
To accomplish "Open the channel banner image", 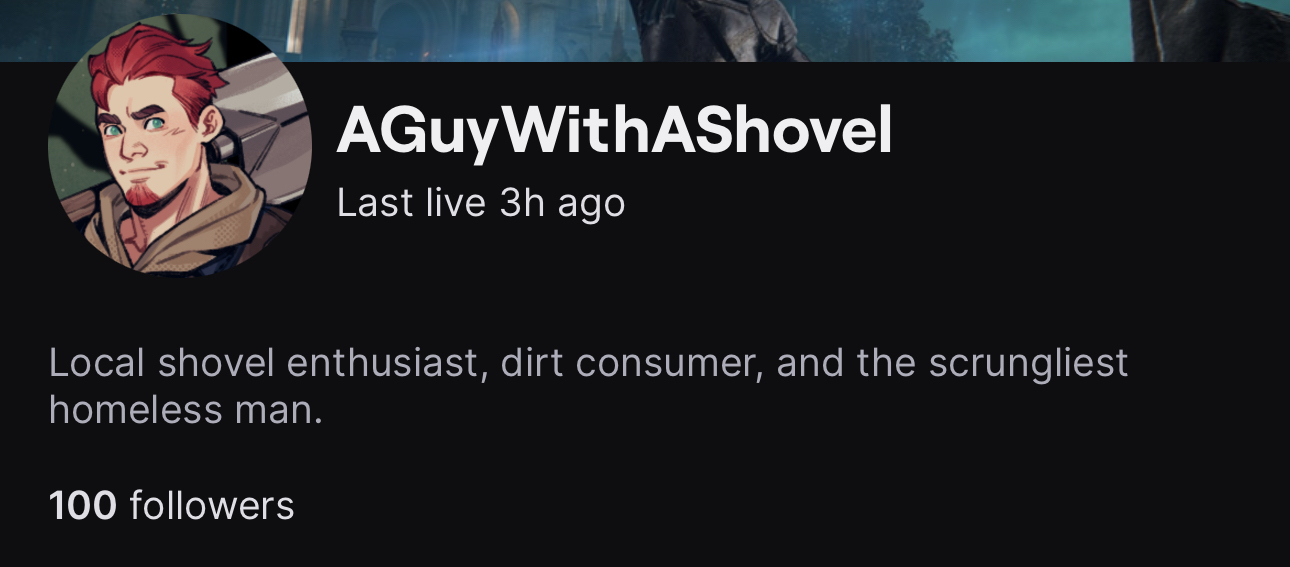I will point(645,30).
